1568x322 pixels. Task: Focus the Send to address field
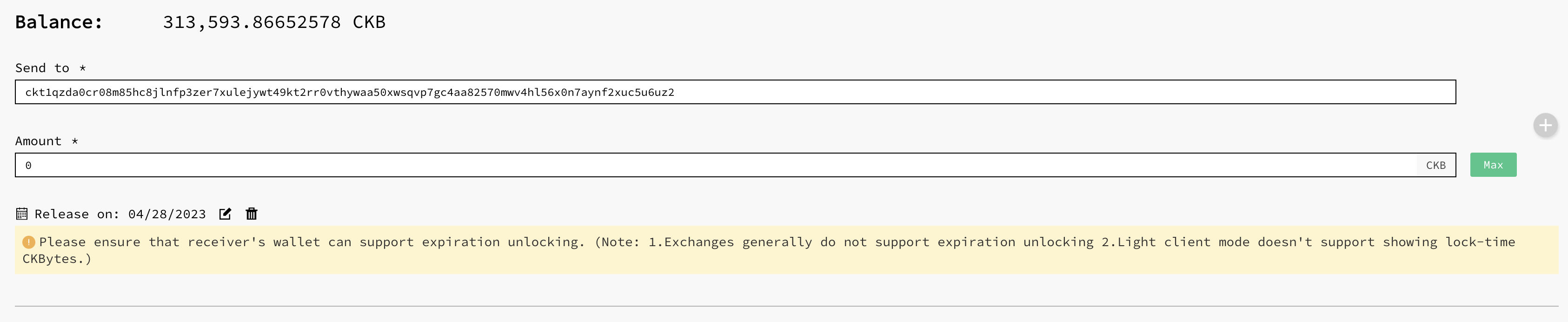pos(735,92)
